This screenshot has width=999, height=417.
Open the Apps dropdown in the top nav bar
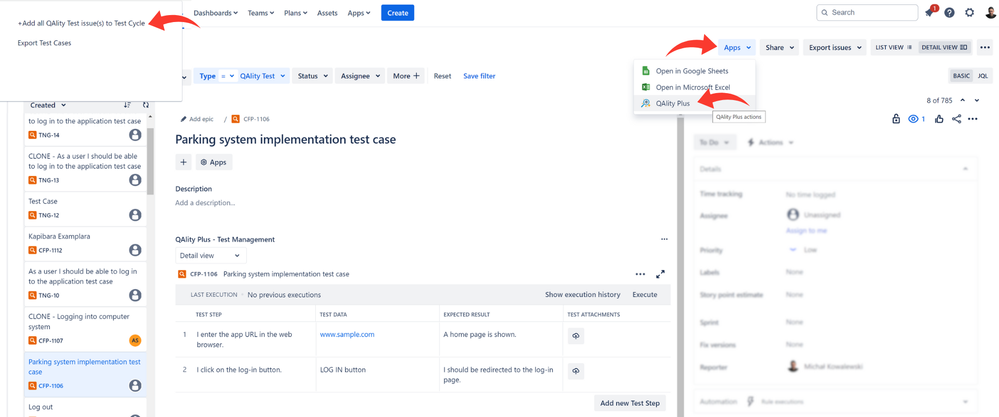click(x=359, y=13)
